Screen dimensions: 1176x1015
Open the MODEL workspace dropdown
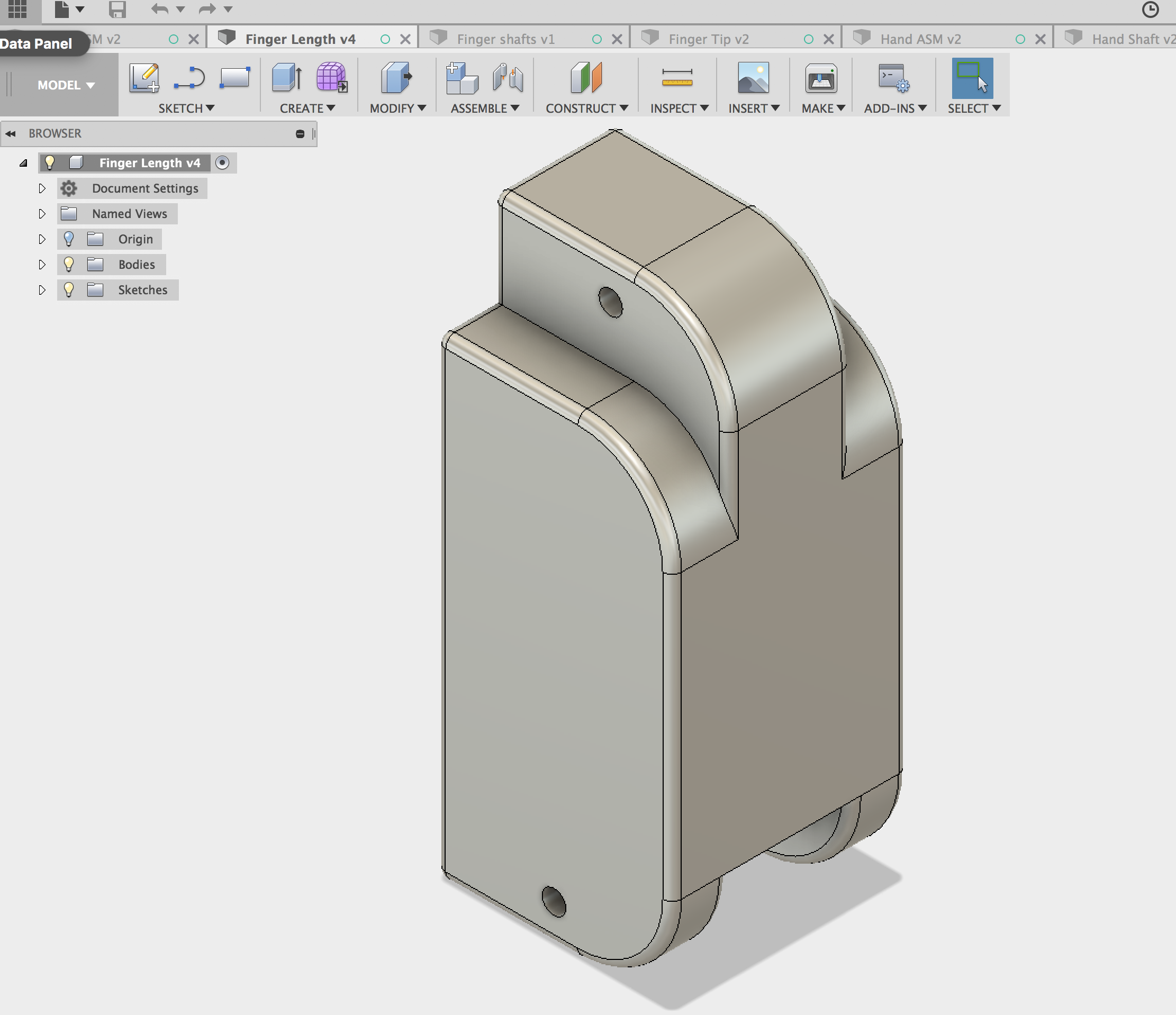click(66, 85)
